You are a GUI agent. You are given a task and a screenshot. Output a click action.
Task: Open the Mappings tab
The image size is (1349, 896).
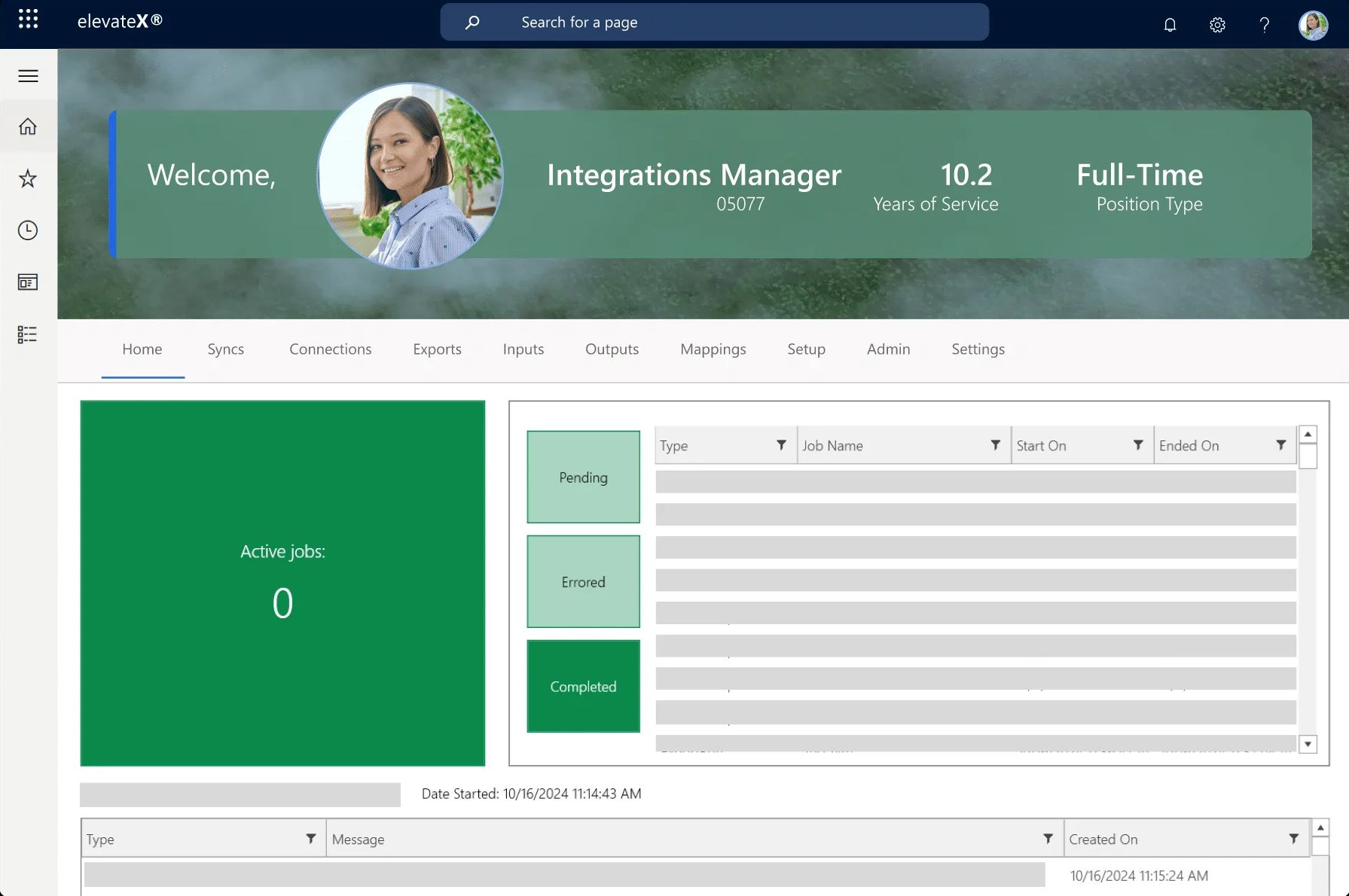(x=713, y=349)
